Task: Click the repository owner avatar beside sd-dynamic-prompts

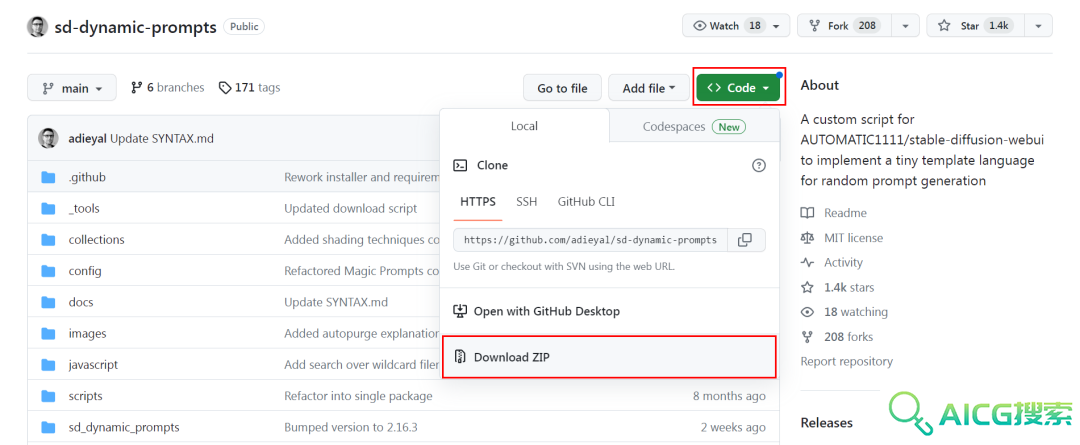Action: click(37, 27)
